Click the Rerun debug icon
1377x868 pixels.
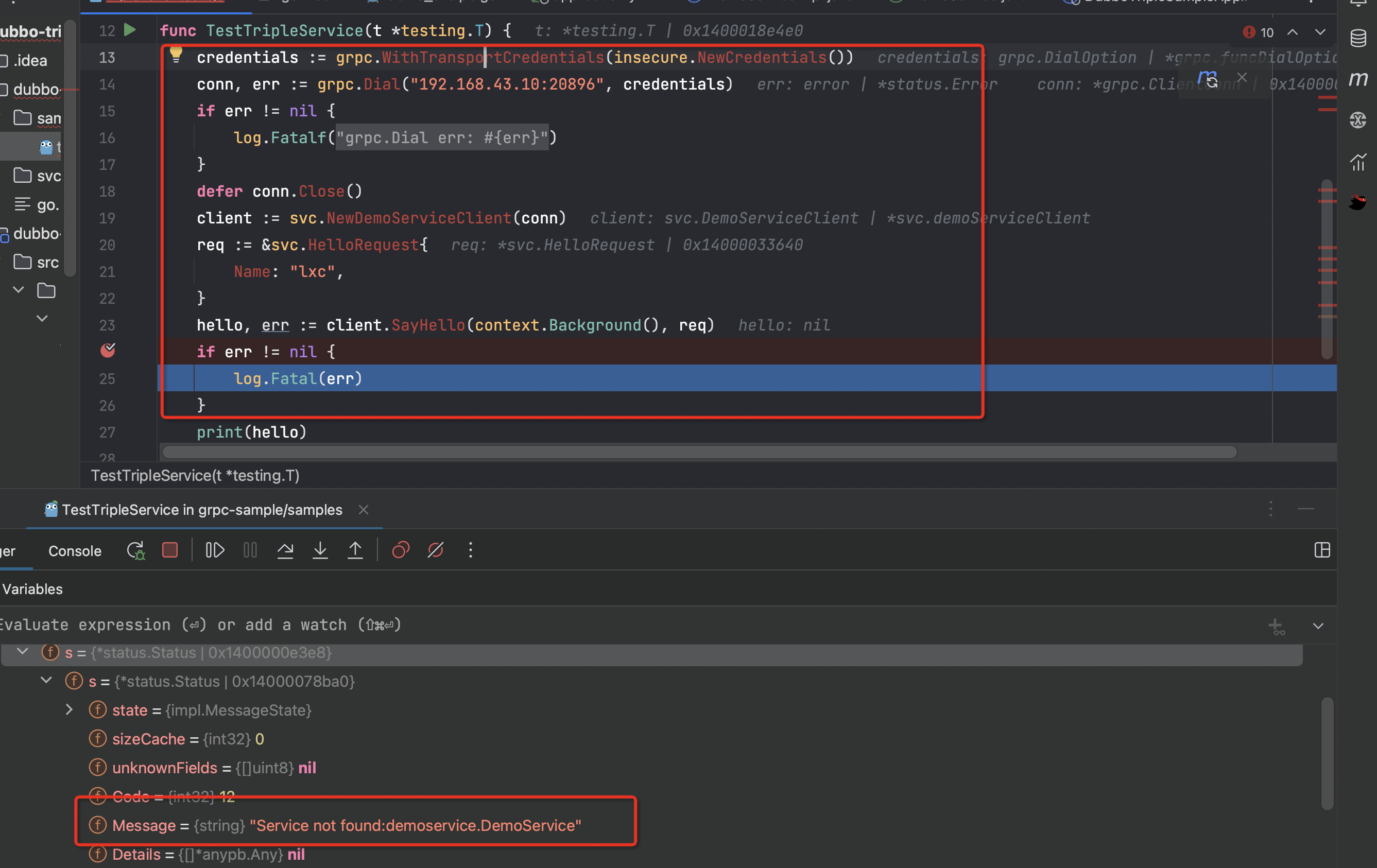(x=135, y=550)
